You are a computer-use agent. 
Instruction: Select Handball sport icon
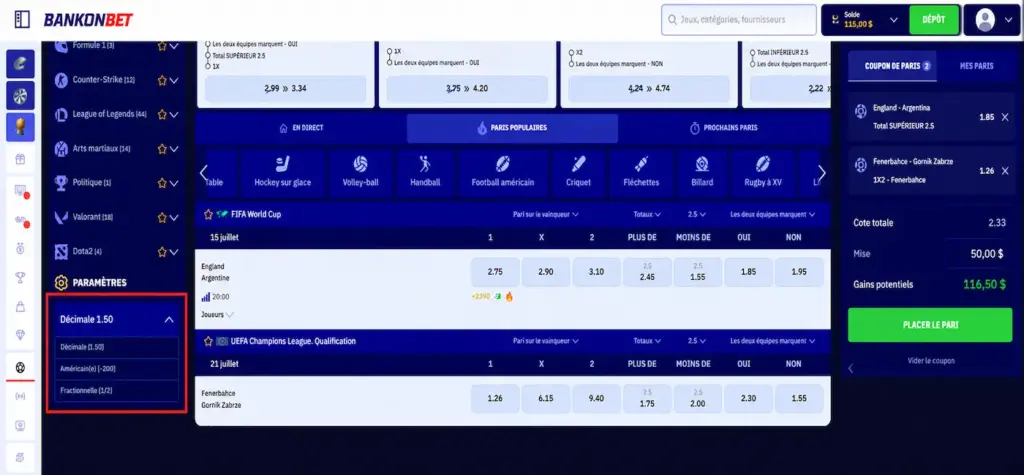point(425,173)
